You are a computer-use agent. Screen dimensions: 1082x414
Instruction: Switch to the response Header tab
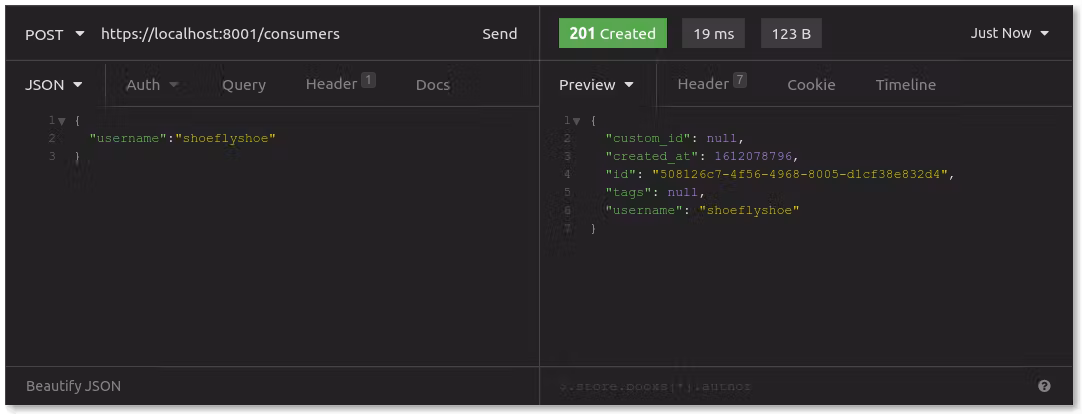(711, 84)
